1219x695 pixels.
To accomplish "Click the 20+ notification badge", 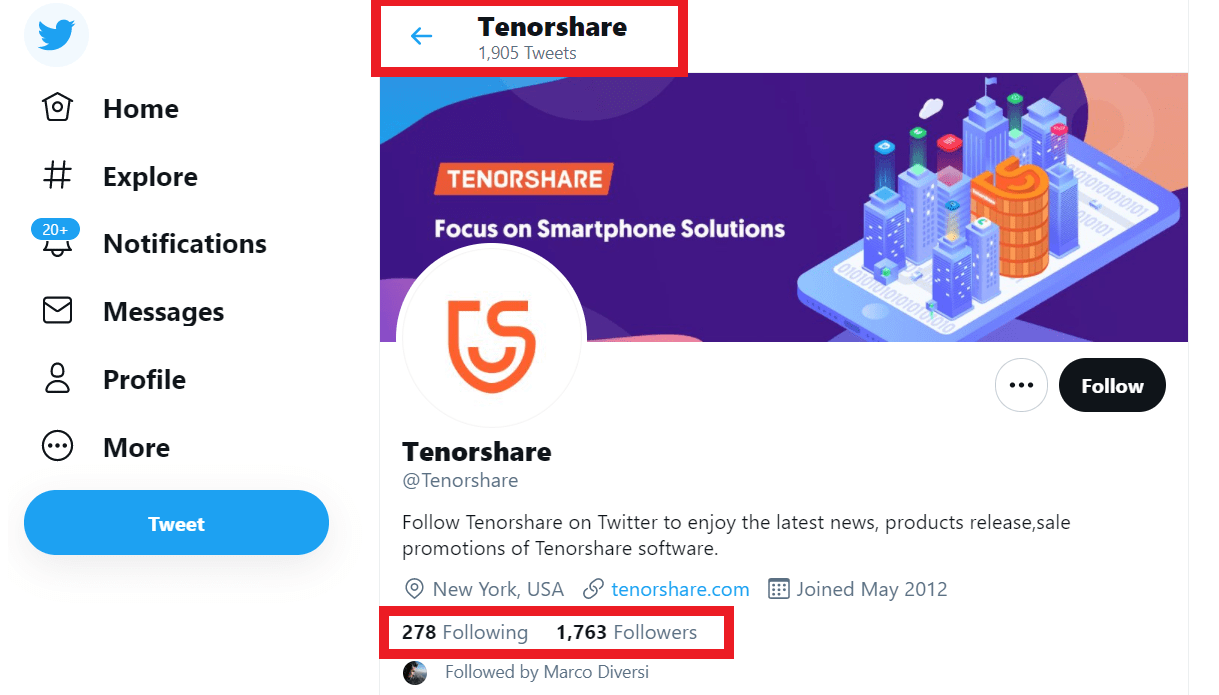I will [57, 228].
